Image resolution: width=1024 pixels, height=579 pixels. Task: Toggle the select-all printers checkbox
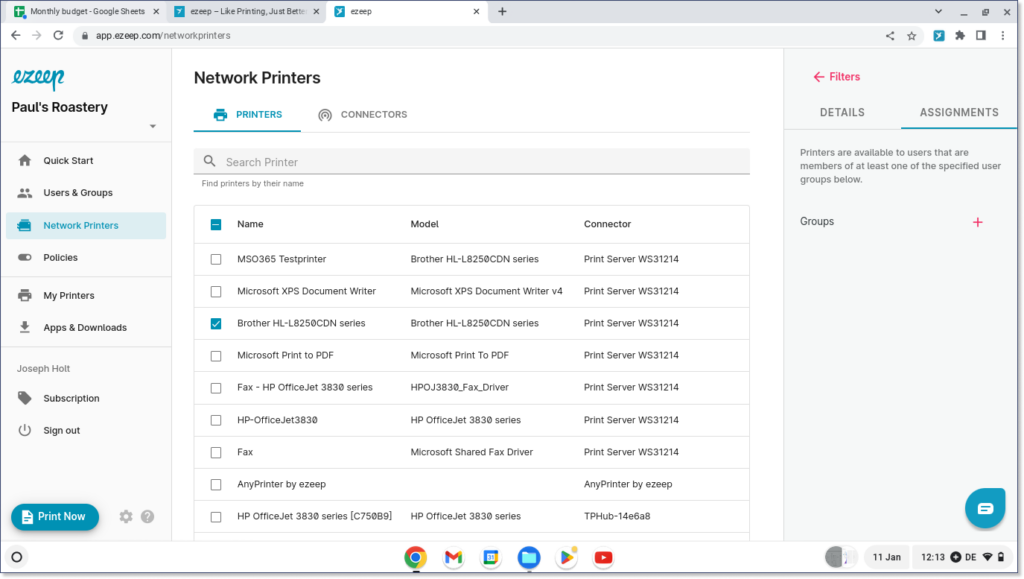click(x=216, y=225)
